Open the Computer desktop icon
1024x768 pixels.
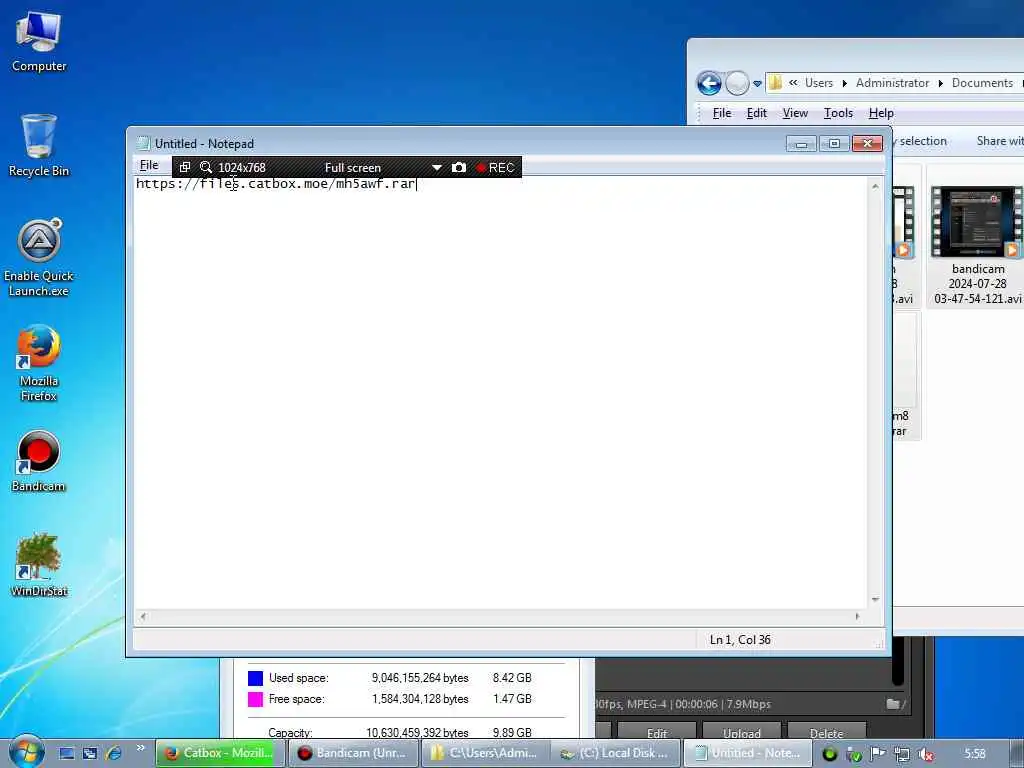click(x=39, y=41)
